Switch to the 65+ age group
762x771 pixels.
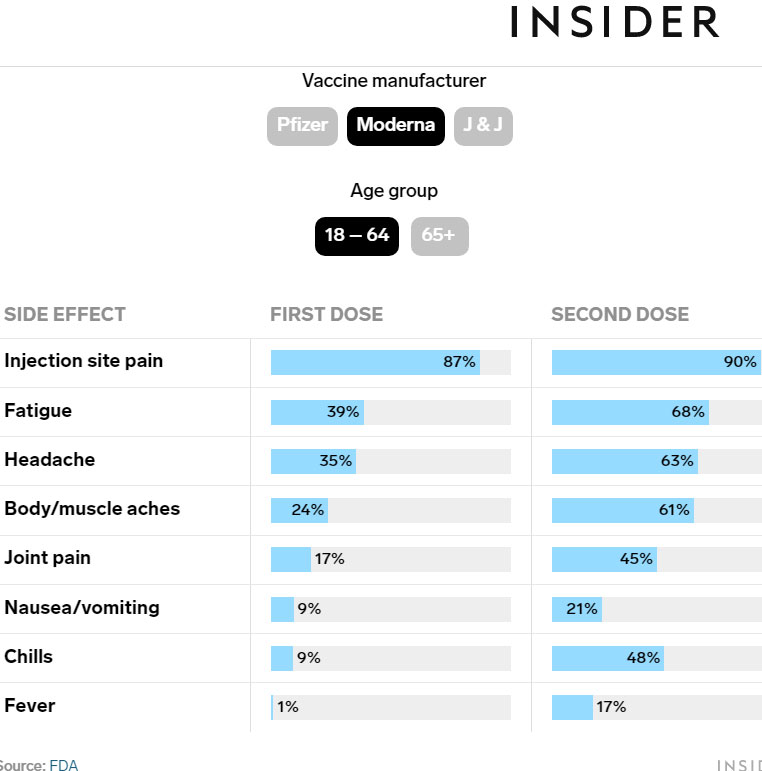click(x=440, y=236)
